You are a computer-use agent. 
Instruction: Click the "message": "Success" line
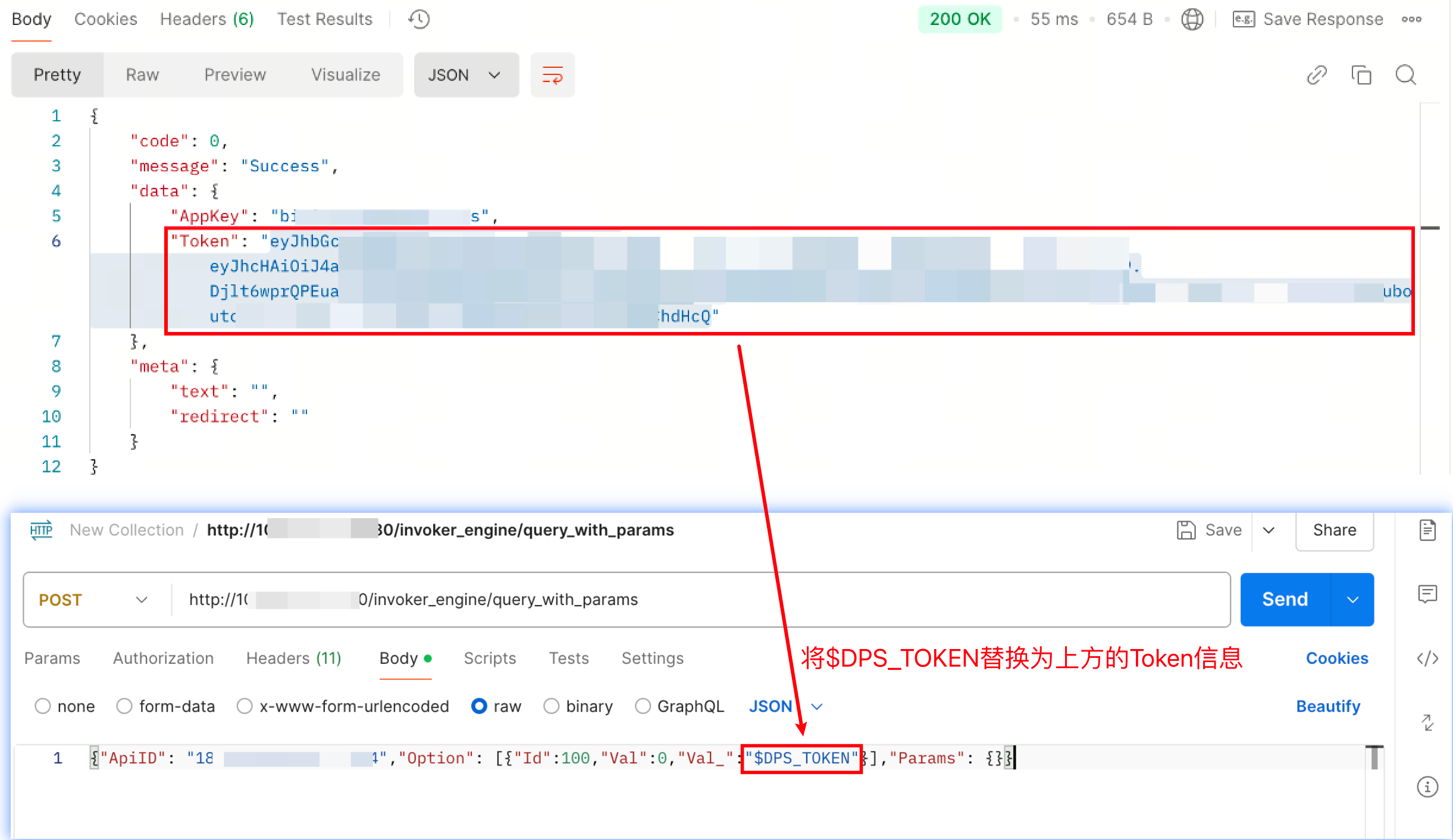point(234,166)
